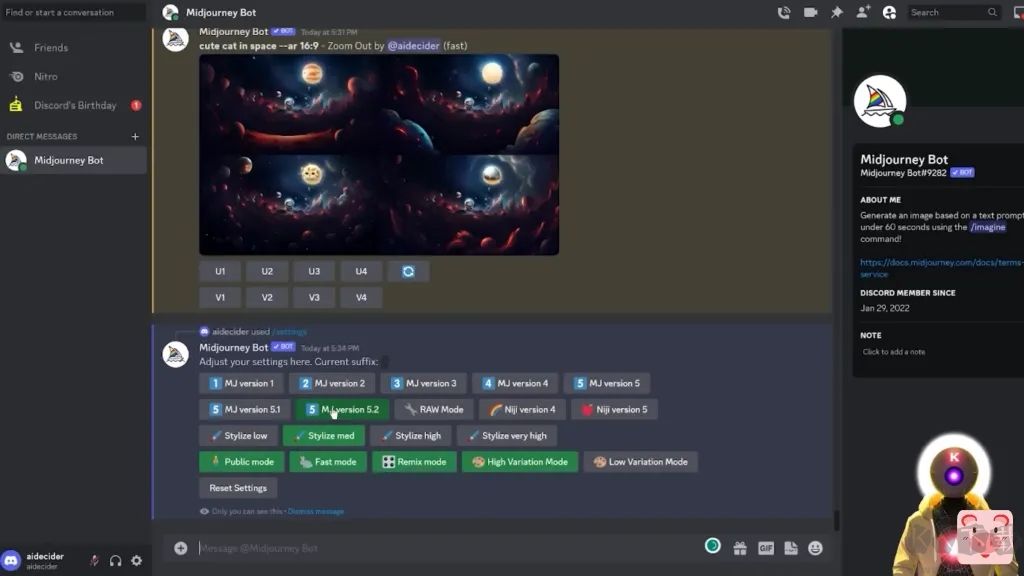The width and height of the screenshot is (1024, 576).
Task: Toggle Fast mode setting
Action: click(328, 462)
